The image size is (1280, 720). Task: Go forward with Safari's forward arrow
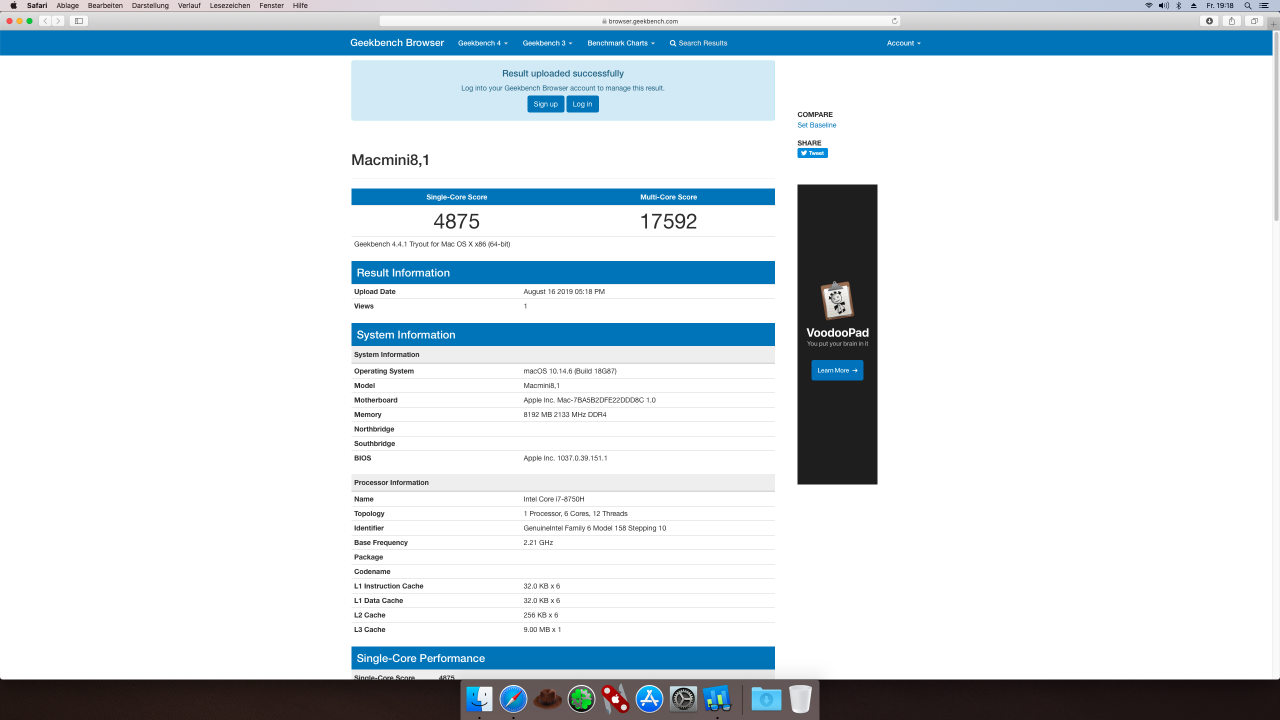(x=58, y=20)
